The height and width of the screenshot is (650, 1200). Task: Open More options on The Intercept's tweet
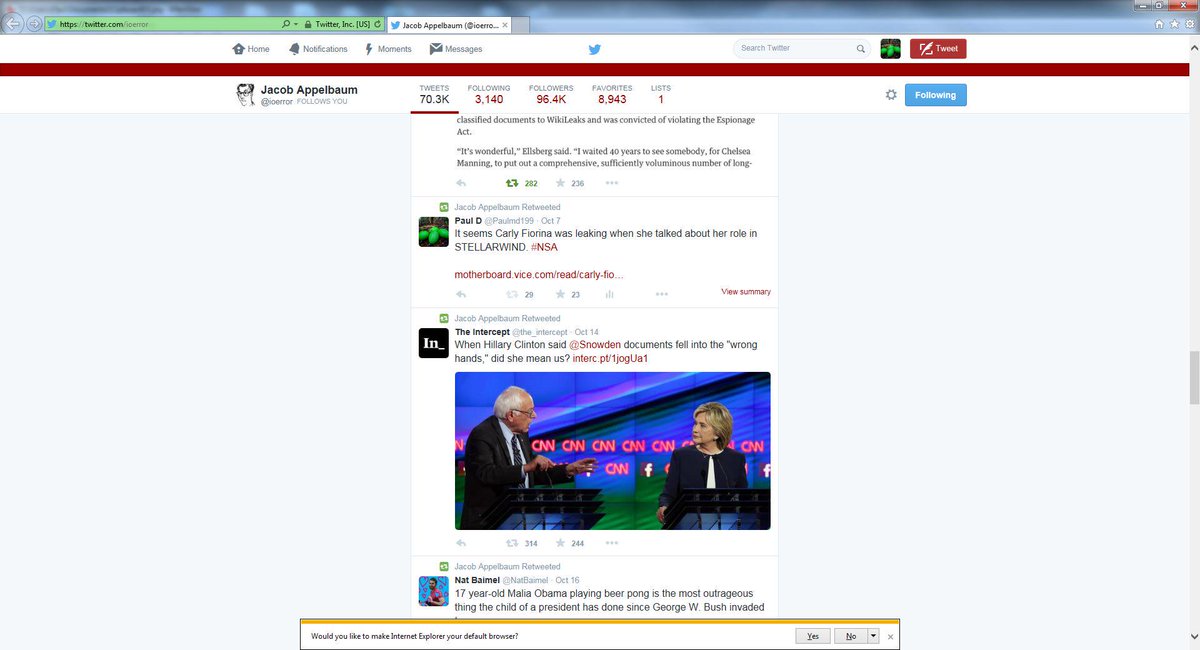coord(611,543)
